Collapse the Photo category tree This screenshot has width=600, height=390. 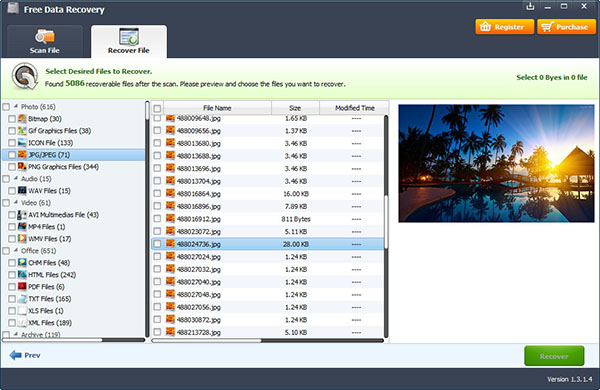point(16,106)
